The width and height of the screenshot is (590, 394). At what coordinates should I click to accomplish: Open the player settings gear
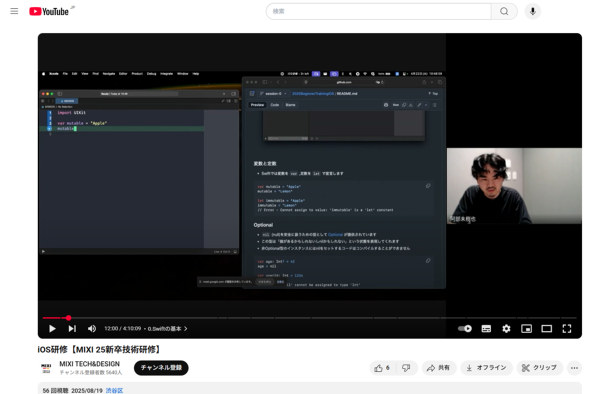[x=506, y=329]
